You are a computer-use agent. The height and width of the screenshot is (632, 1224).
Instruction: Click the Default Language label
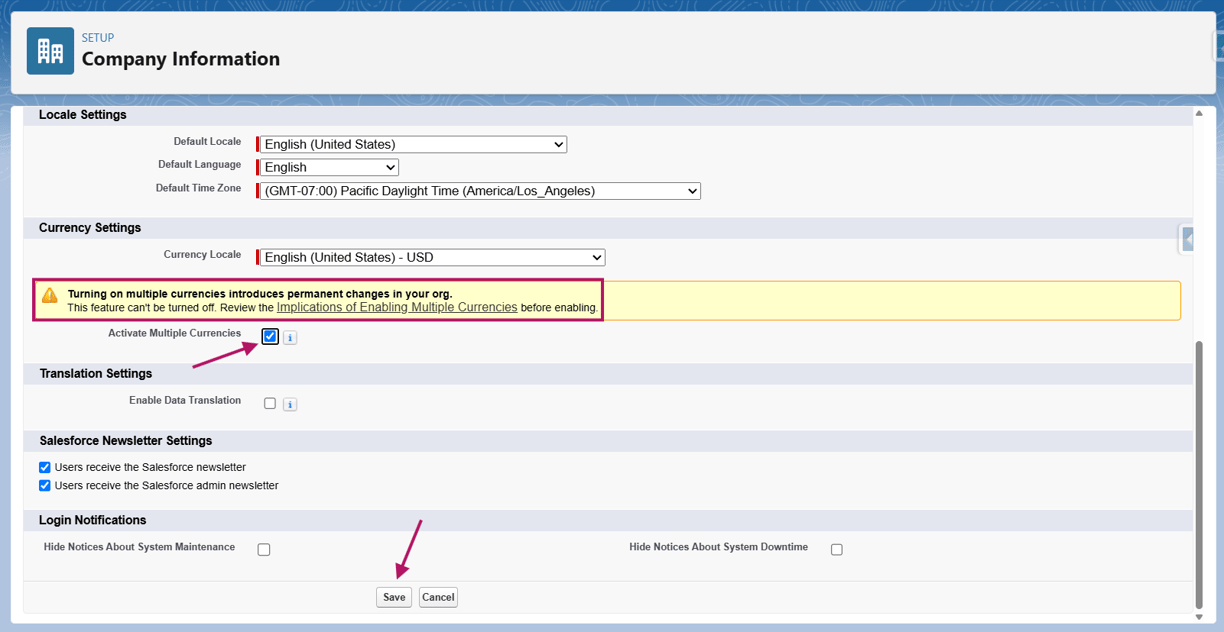click(x=199, y=164)
